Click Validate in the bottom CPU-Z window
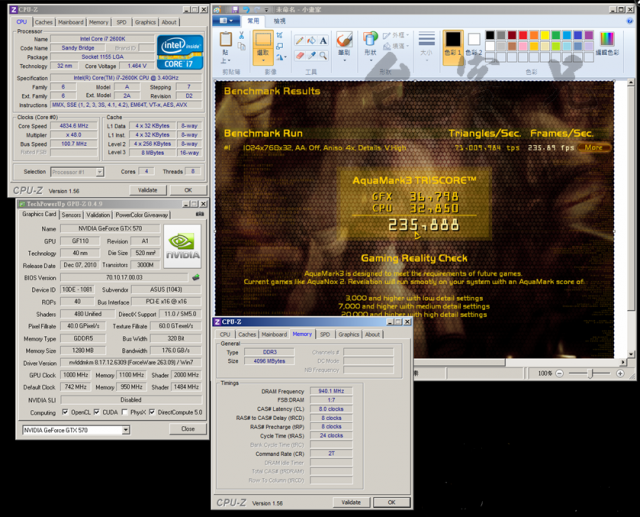Viewport: 640px width, 517px height. pyautogui.click(x=351, y=503)
